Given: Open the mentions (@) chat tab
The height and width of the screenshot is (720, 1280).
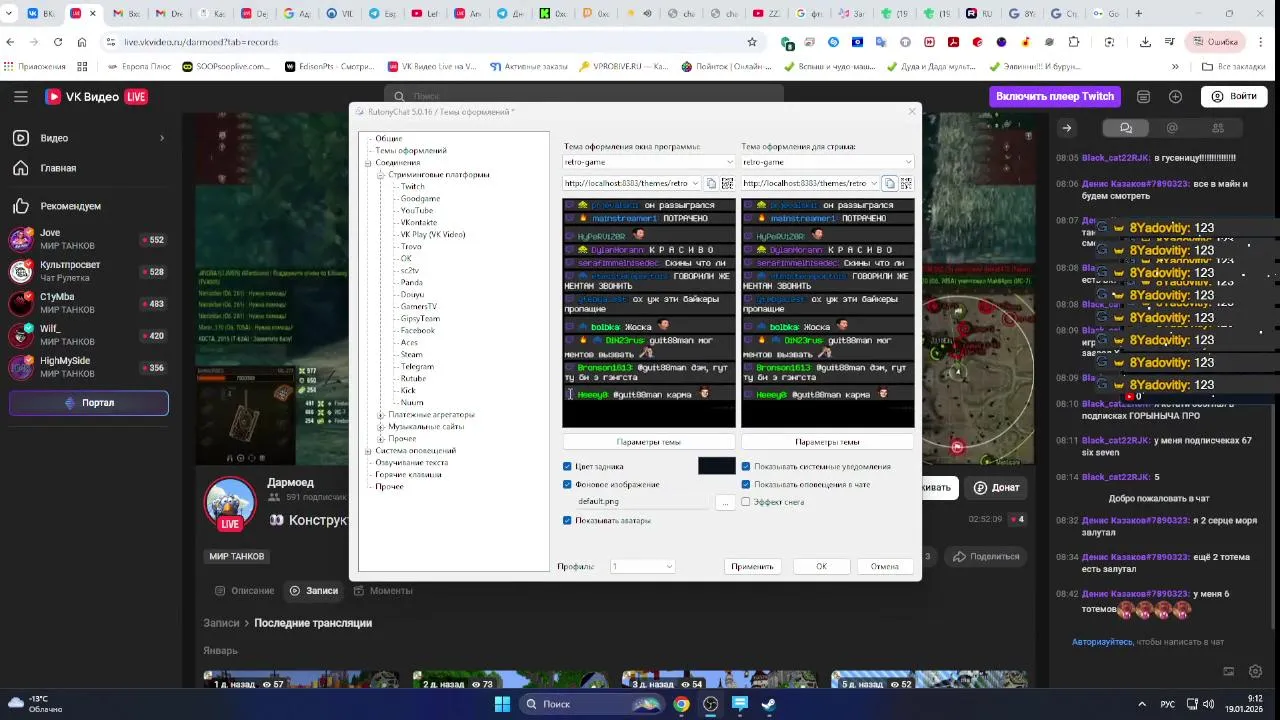Looking at the screenshot, I should pos(1172,128).
